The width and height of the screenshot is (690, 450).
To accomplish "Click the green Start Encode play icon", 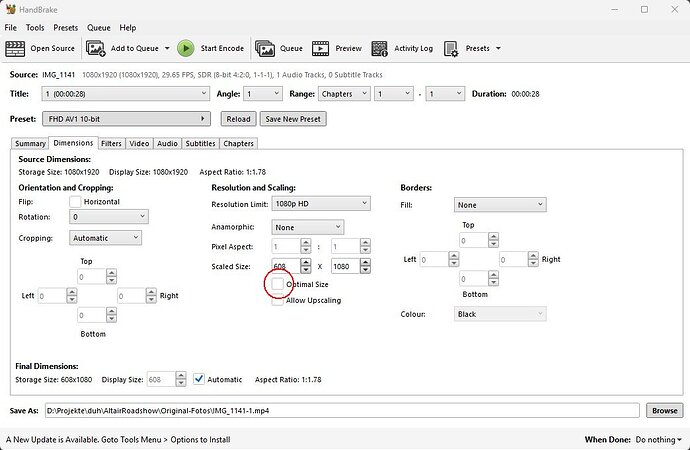I will [186, 48].
